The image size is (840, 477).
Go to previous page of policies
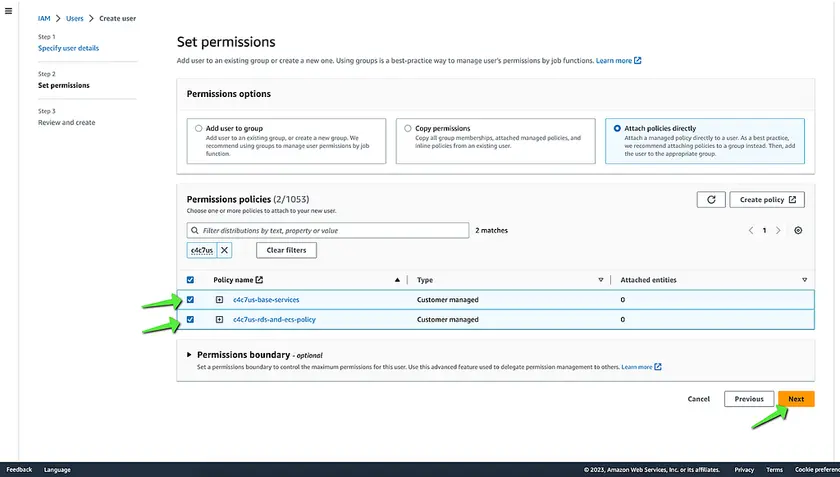[x=751, y=230]
